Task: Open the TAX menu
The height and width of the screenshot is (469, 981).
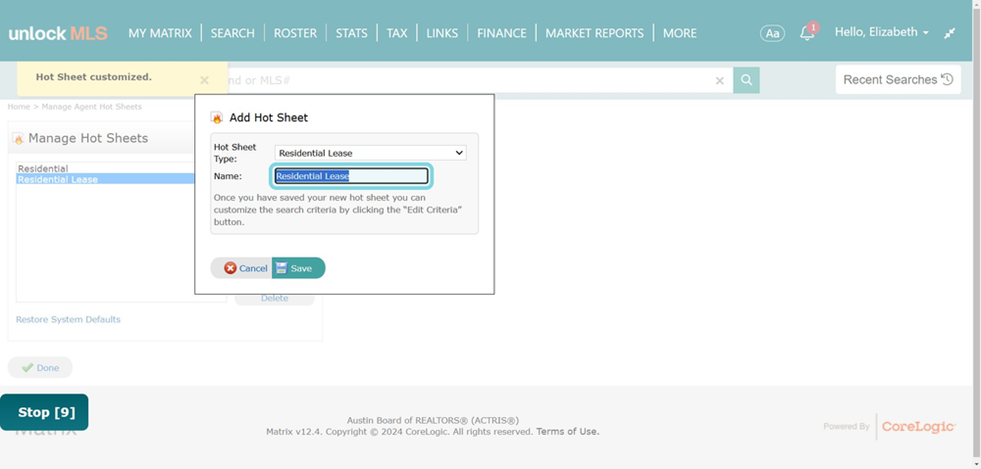Action: pos(397,33)
